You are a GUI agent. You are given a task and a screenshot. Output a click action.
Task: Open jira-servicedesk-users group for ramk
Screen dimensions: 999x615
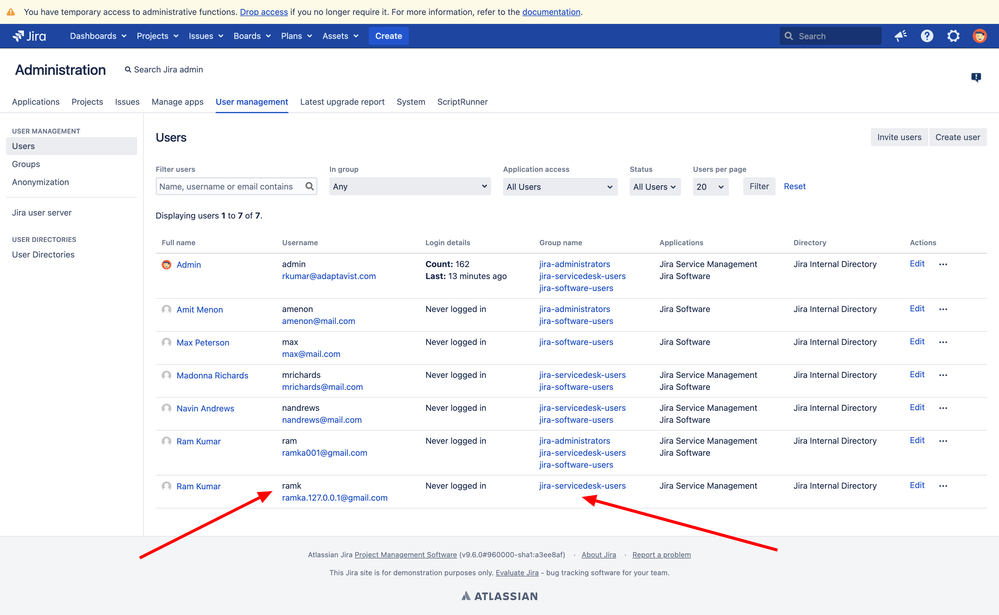click(x=582, y=486)
